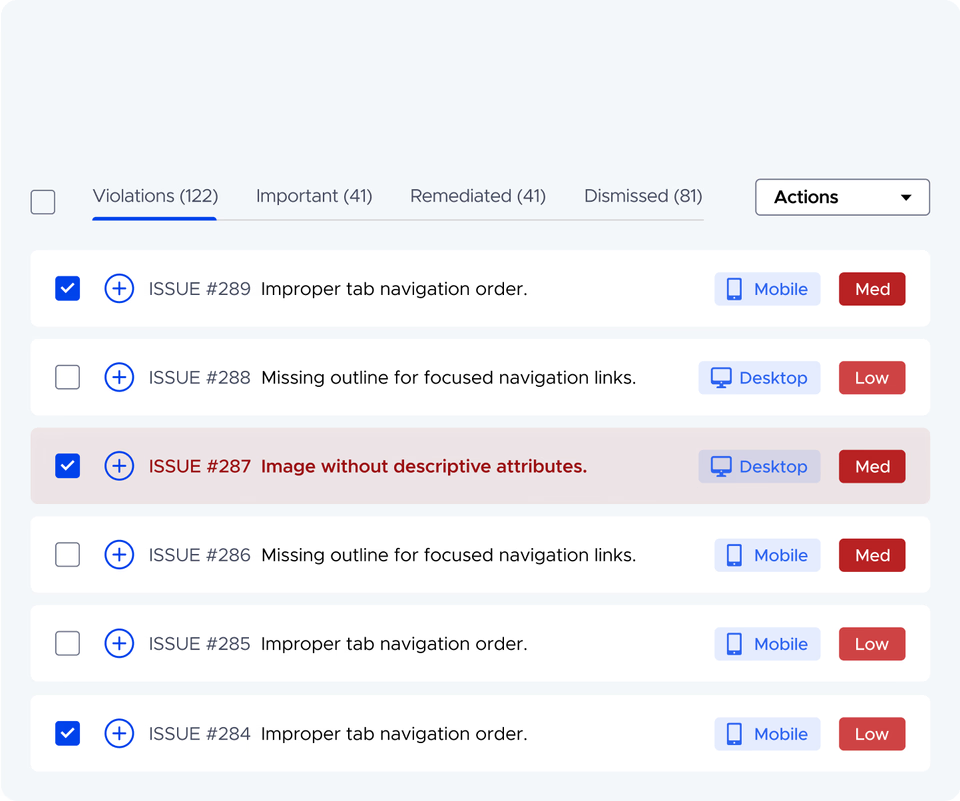This screenshot has height=801, width=960.
Task: Toggle the select-all checkbox by the tabs
Action: [x=43, y=202]
